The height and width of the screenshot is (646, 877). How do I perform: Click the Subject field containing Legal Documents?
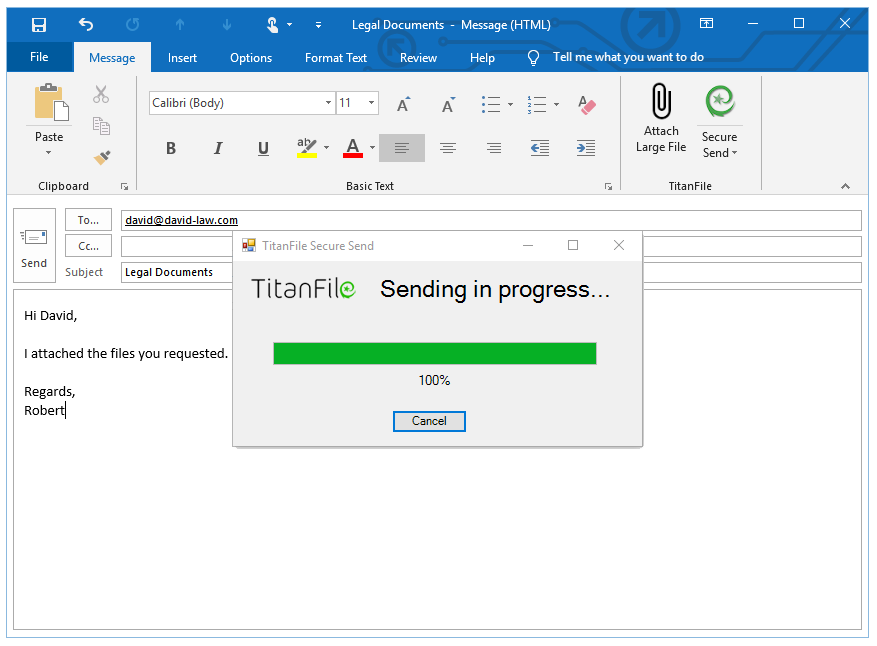tap(176, 271)
